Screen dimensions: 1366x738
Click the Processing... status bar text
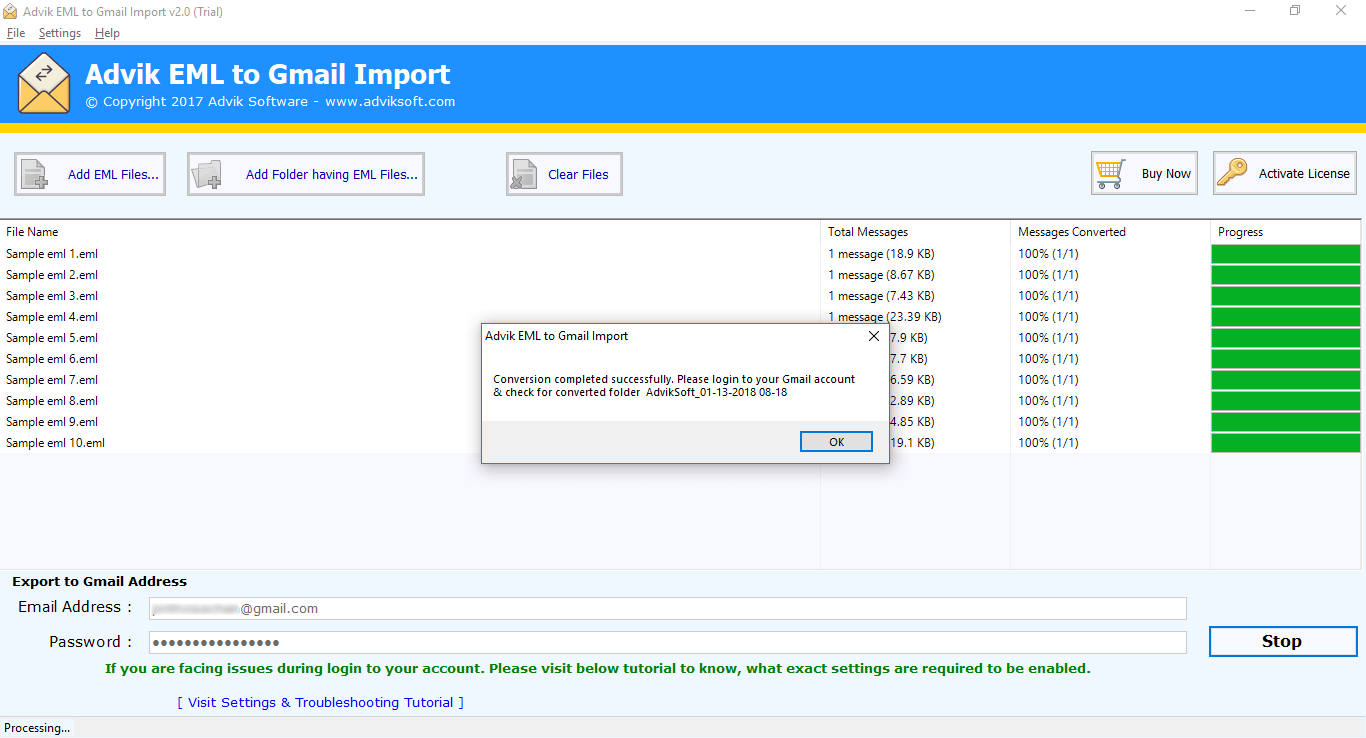38,728
